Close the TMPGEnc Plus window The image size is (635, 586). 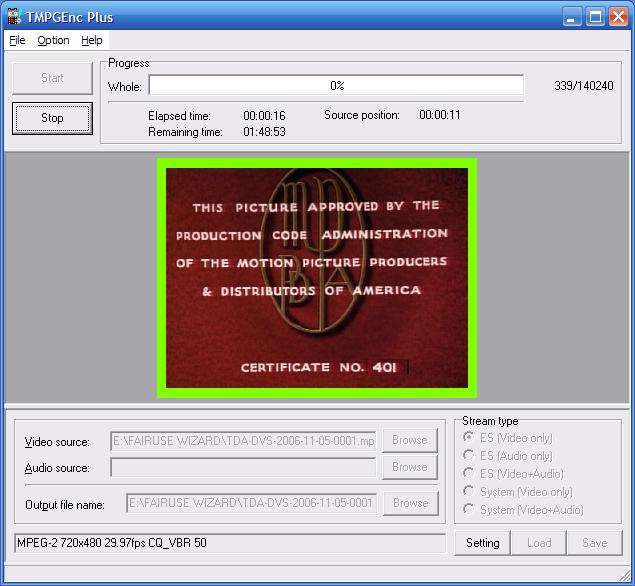(x=618, y=17)
